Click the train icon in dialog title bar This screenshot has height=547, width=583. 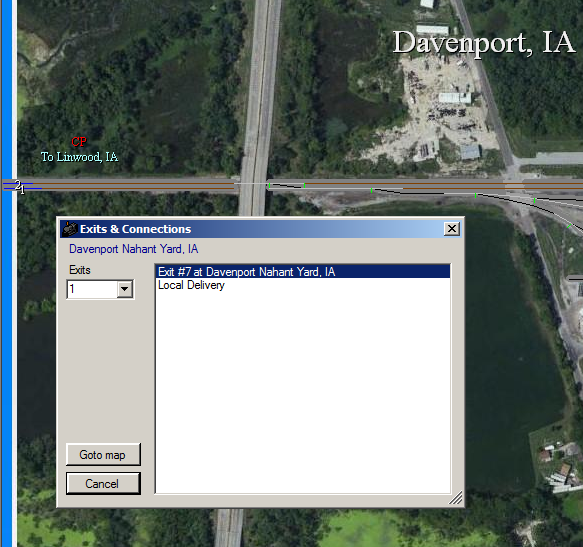[70, 229]
